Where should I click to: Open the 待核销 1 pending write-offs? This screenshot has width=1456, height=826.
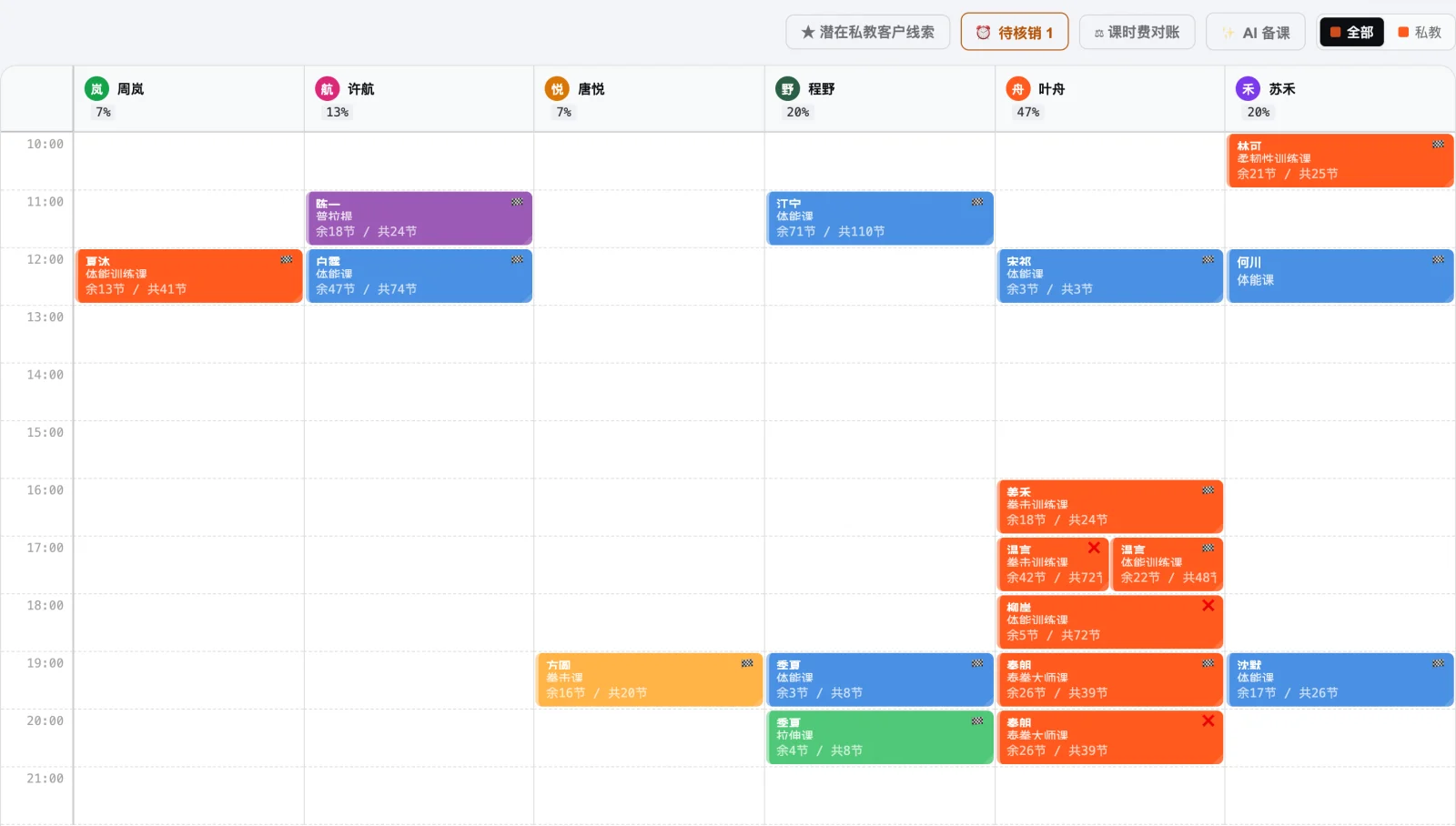pos(1015,32)
